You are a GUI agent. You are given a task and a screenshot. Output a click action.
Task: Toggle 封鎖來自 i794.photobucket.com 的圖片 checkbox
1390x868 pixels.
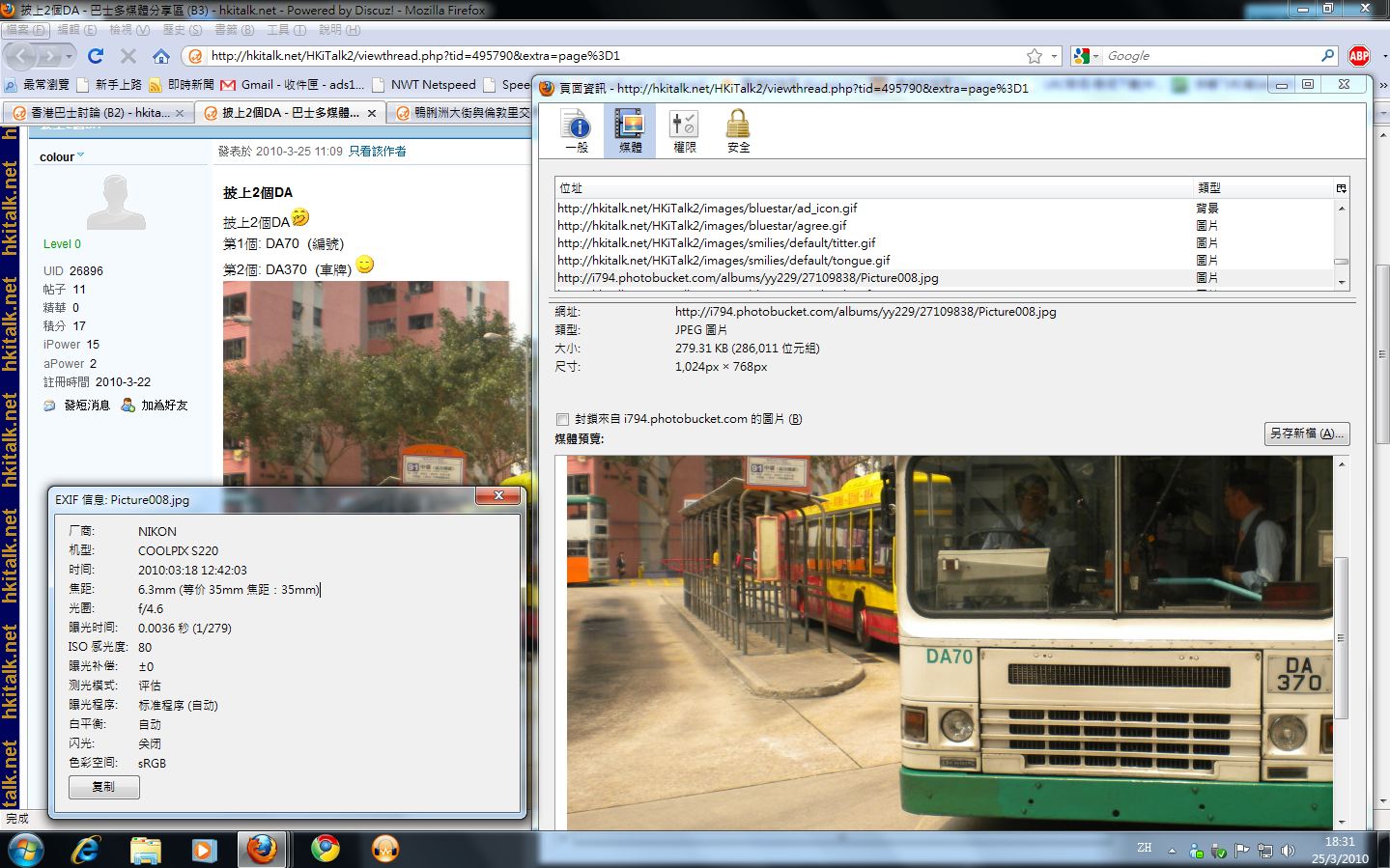click(x=562, y=419)
